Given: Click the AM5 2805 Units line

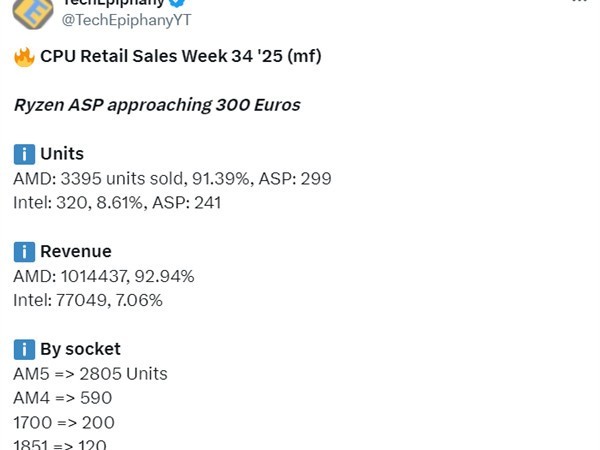Looking at the screenshot, I should pyautogui.click(x=90, y=374).
